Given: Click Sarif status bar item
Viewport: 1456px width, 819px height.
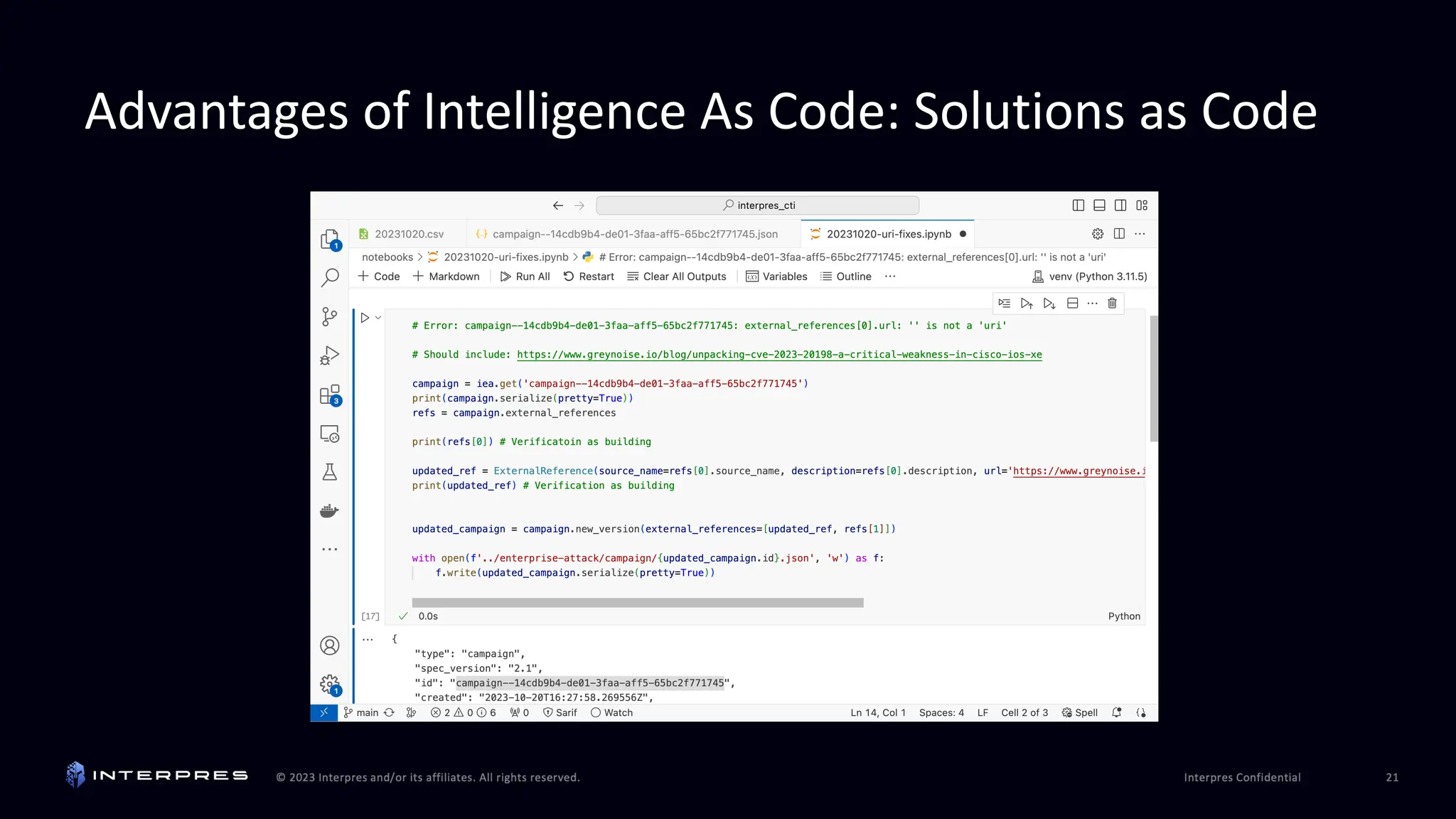Looking at the screenshot, I should coord(560,712).
